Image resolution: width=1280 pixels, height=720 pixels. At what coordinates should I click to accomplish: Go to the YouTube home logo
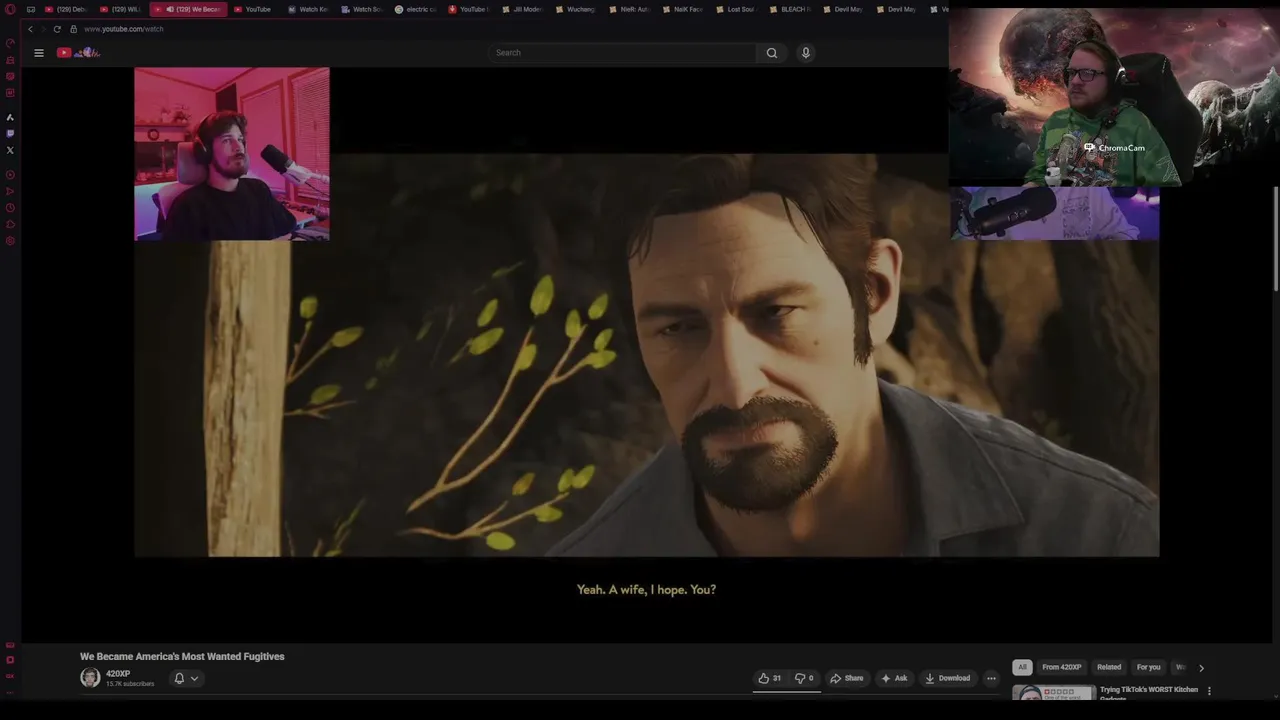pos(78,52)
